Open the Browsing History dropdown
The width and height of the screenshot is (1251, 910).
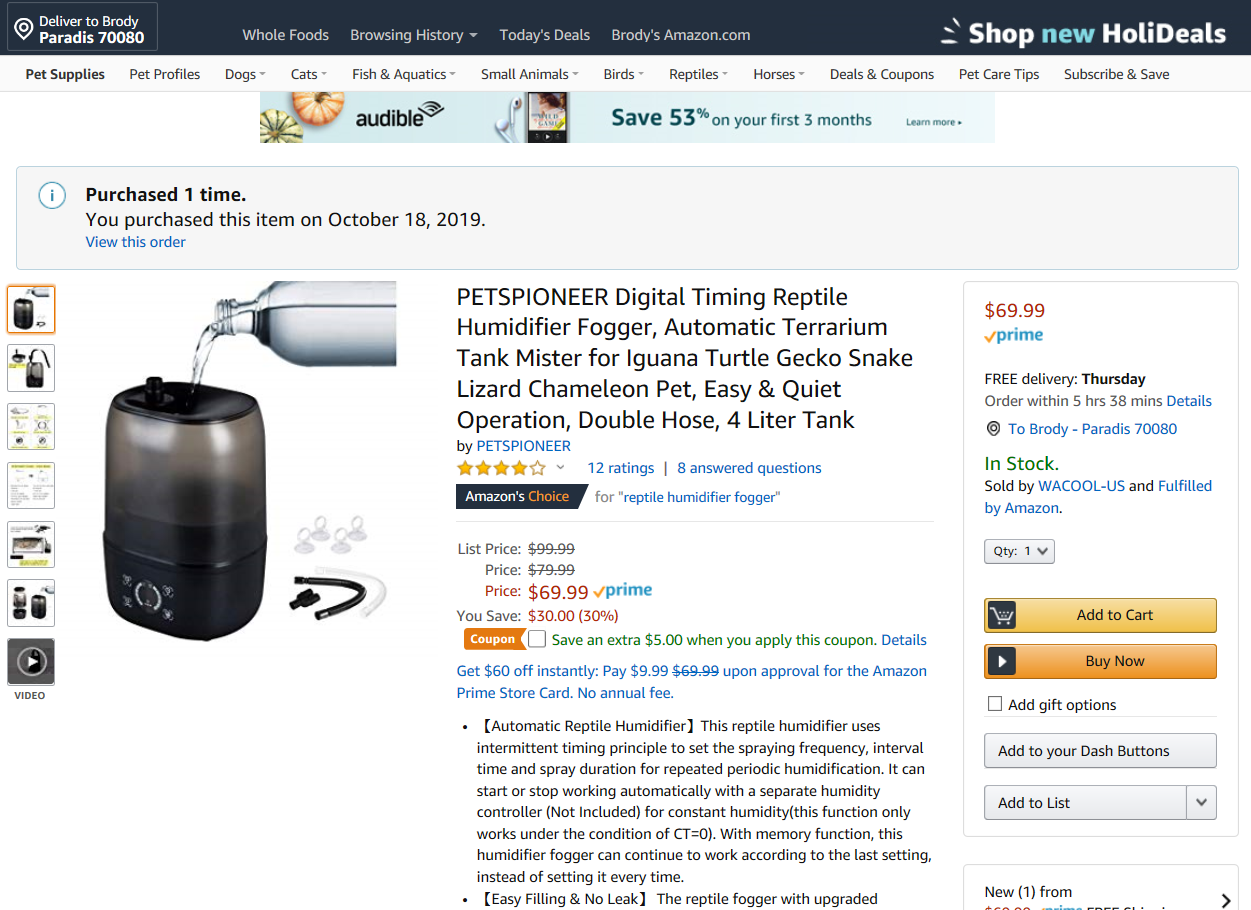(x=413, y=35)
